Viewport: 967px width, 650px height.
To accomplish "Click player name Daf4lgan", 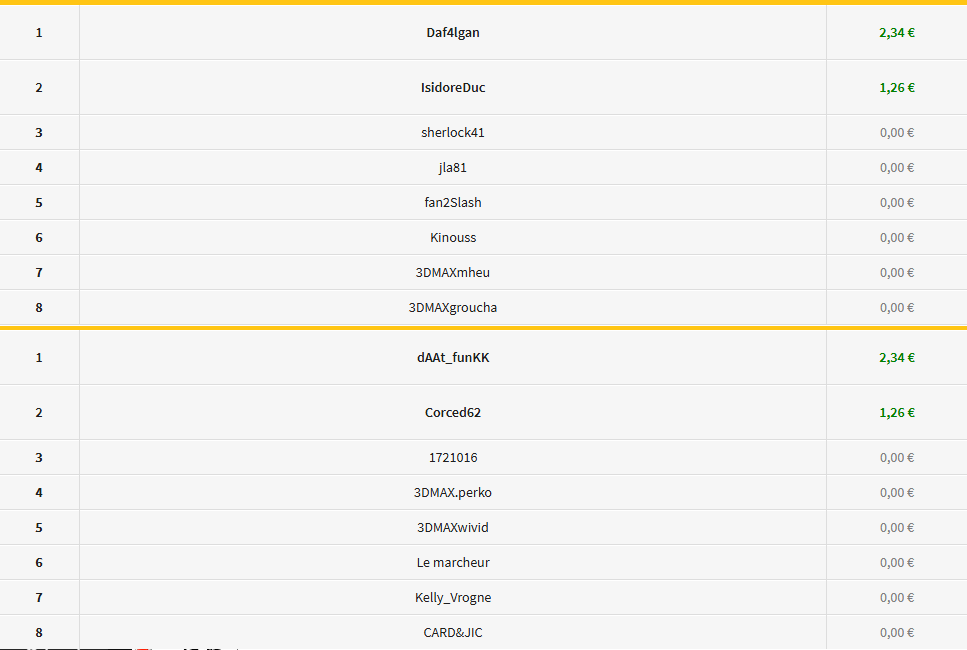I will 453,33.
